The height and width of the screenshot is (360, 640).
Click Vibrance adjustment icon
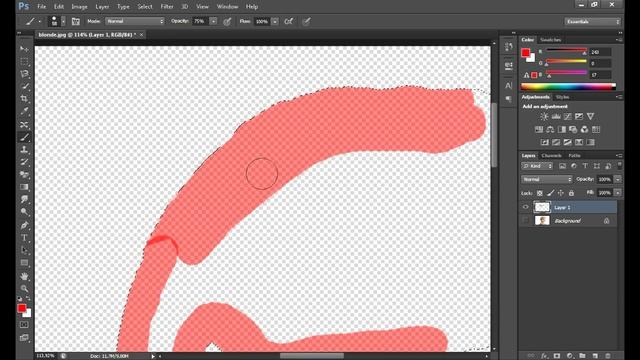point(590,116)
